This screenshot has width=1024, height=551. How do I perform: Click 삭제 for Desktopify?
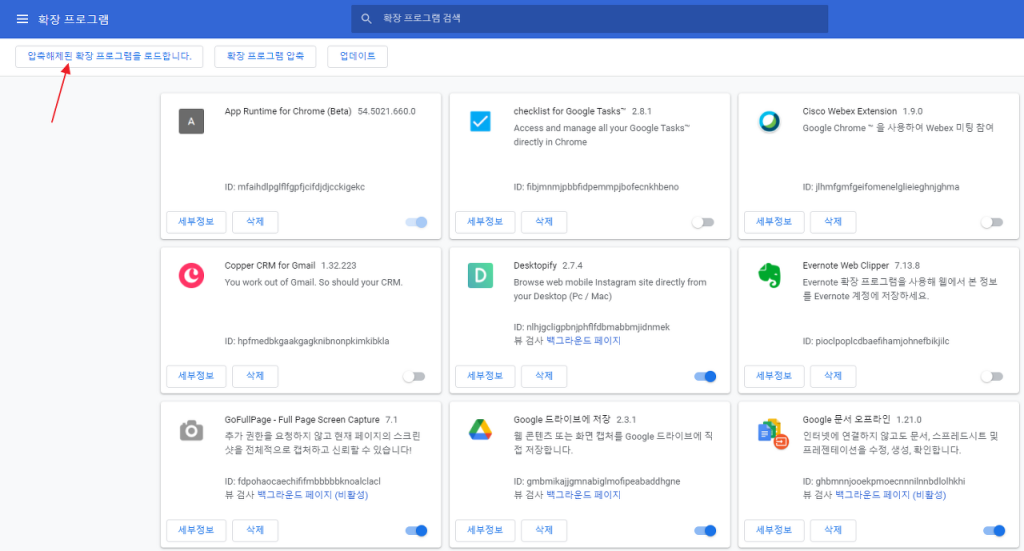544,376
